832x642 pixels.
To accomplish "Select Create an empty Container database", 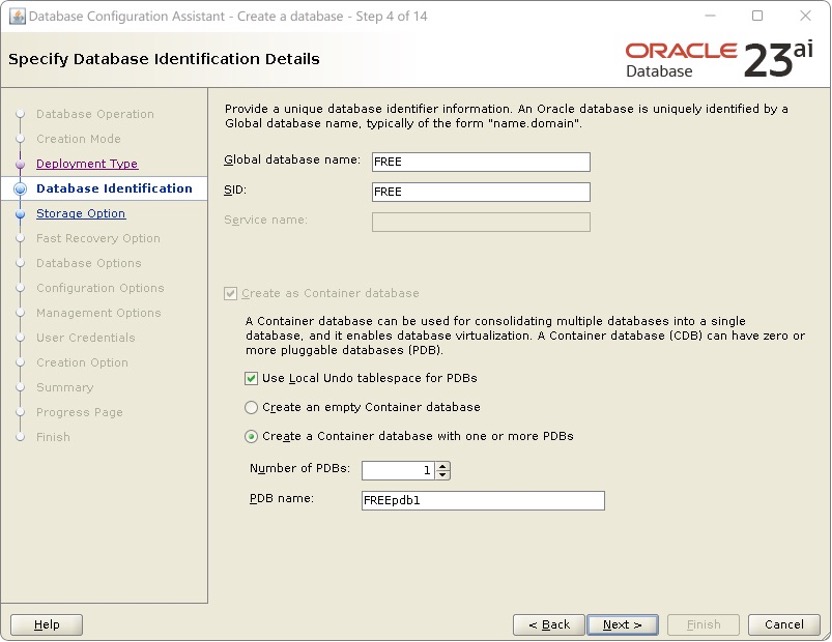I will pos(253,408).
